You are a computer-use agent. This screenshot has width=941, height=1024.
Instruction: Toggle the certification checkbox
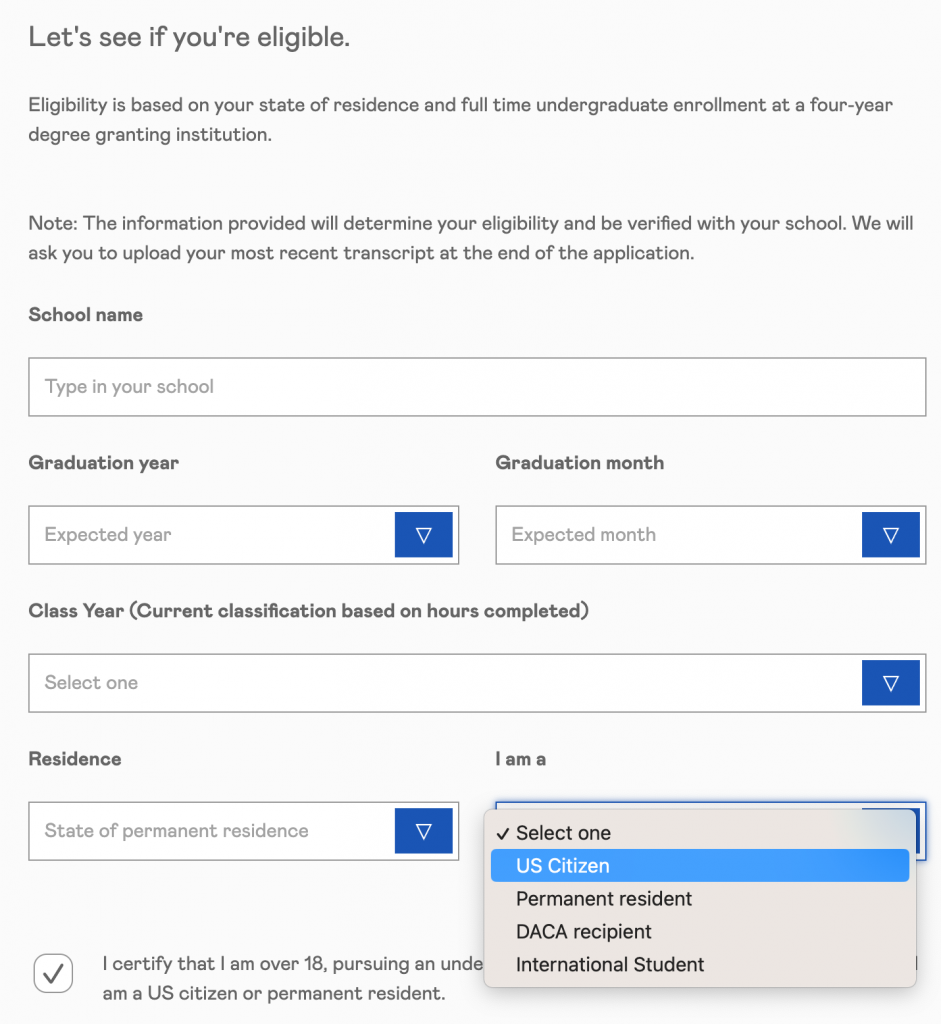click(x=53, y=972)
